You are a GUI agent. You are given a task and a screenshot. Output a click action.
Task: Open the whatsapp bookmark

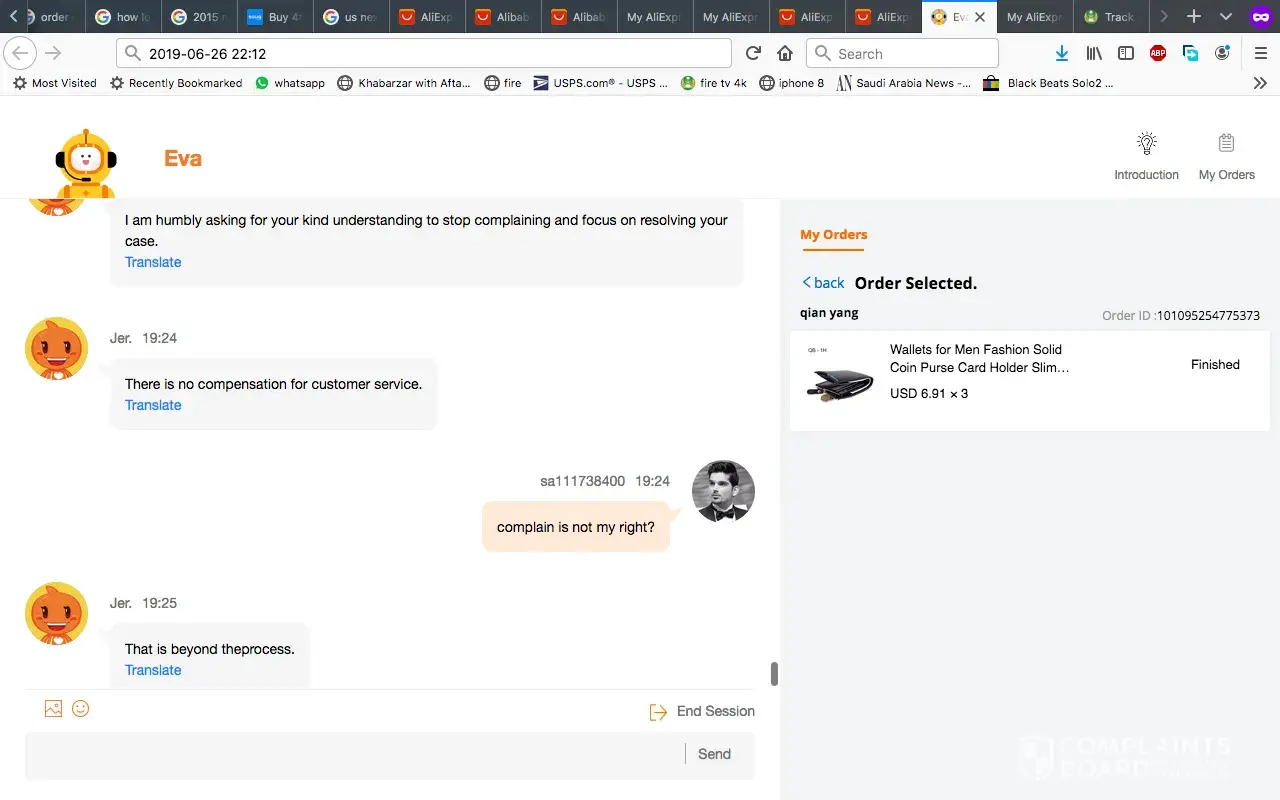point(290,83)
